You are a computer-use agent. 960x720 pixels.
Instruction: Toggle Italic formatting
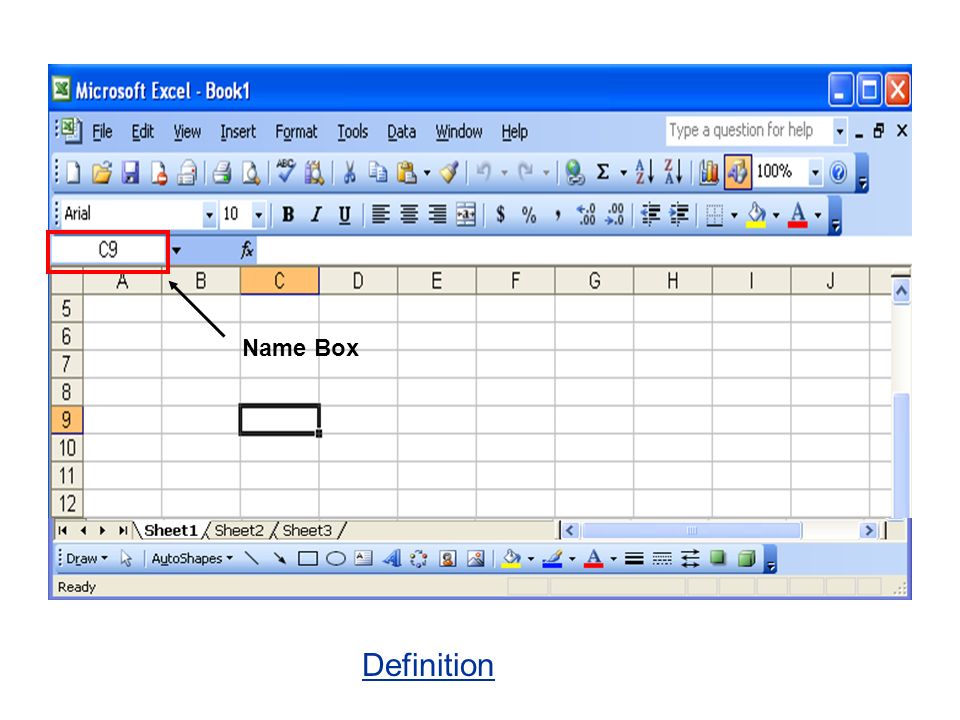(316, 214)
